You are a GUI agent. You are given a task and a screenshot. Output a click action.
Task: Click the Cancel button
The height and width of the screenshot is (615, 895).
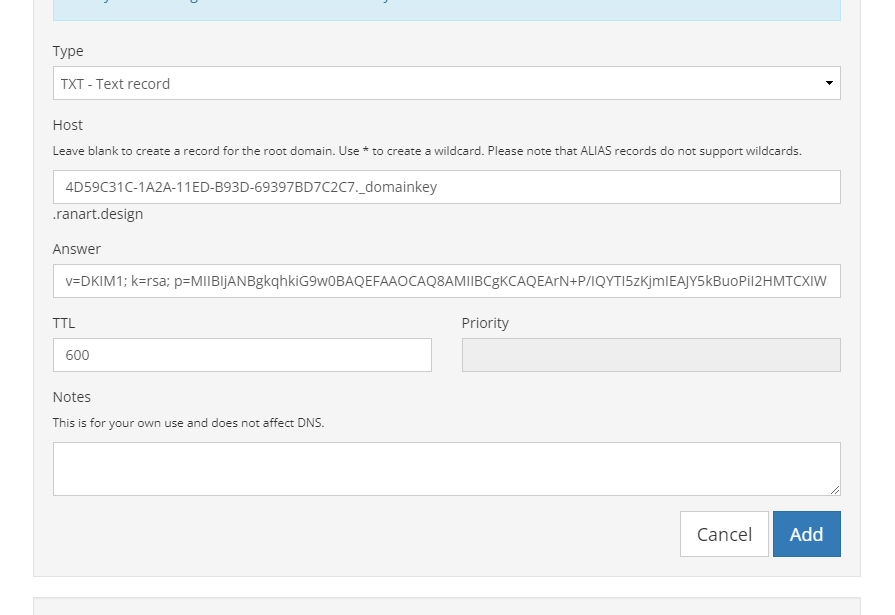(724, 534)
